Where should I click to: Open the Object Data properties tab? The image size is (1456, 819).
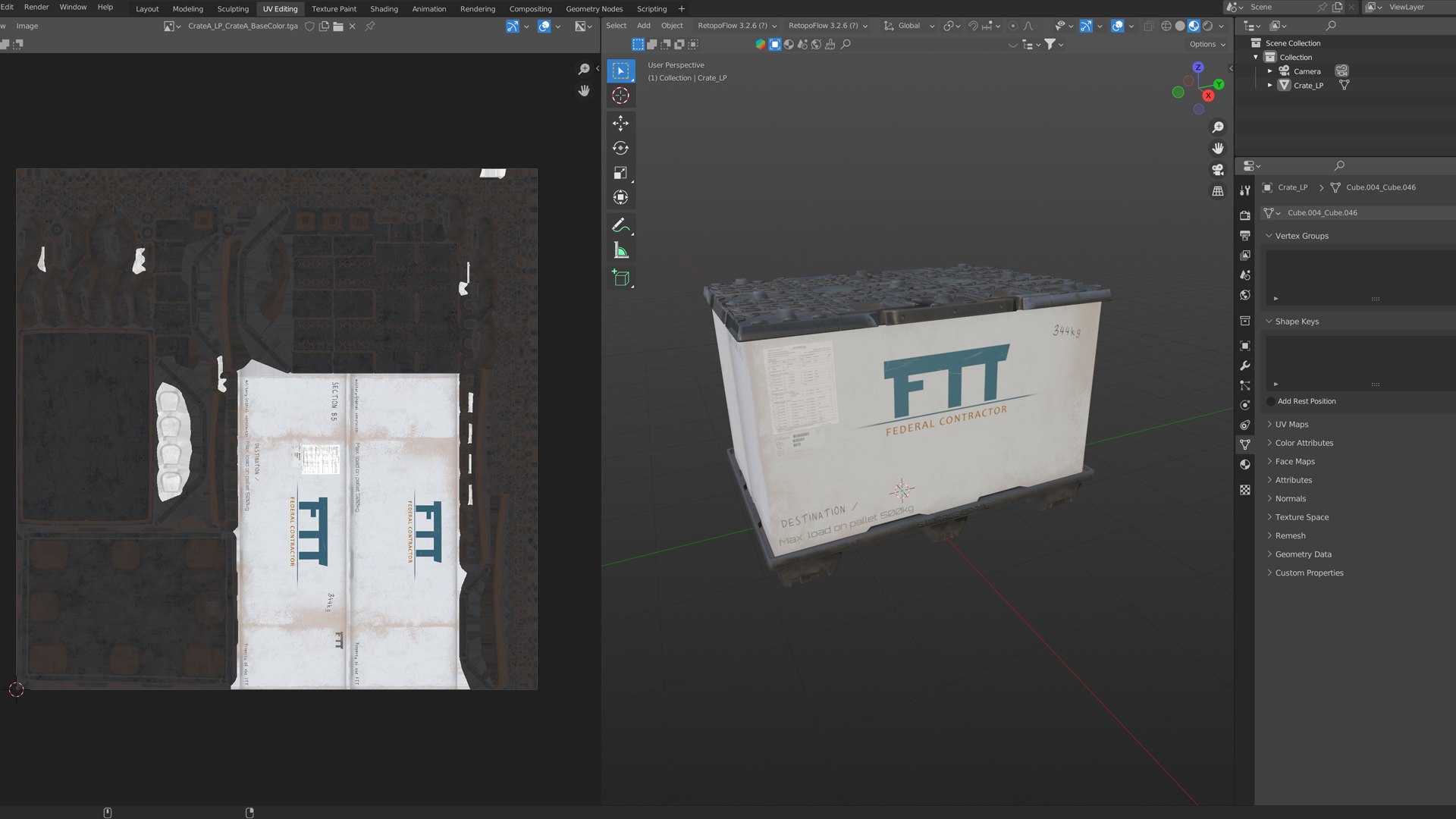pos(1245,444)
